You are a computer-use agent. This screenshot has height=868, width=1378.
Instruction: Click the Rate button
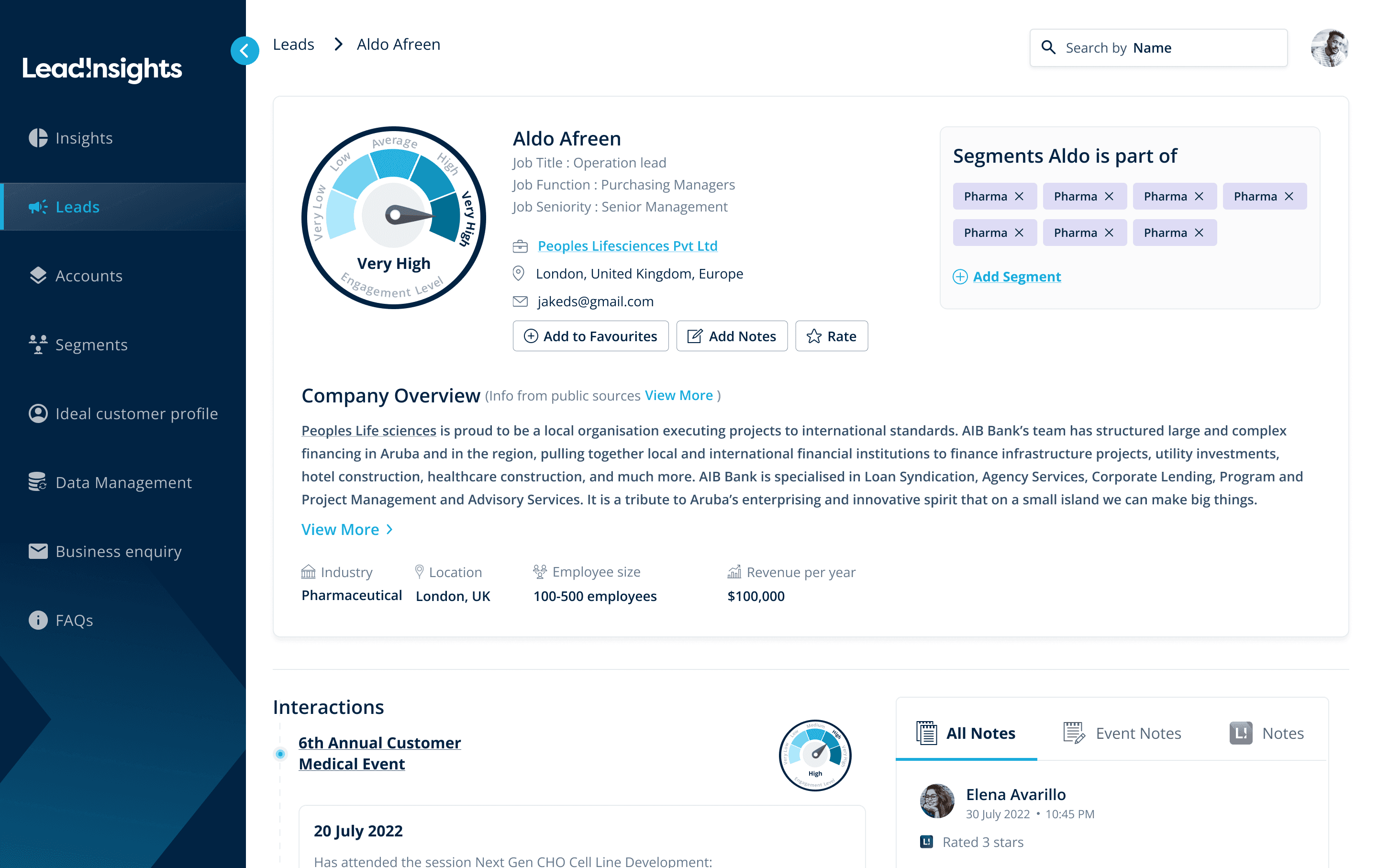point(832,336)
